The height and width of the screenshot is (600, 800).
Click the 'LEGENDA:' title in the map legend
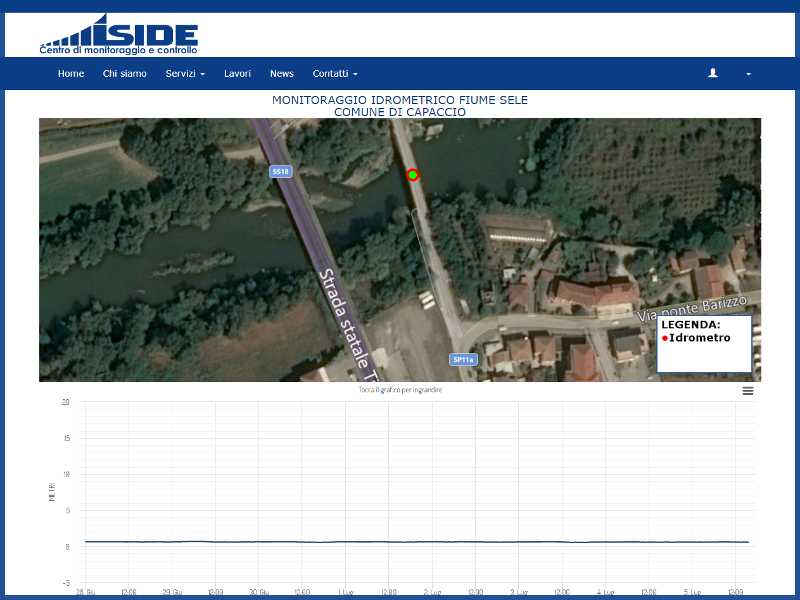(x=691, y=324)
